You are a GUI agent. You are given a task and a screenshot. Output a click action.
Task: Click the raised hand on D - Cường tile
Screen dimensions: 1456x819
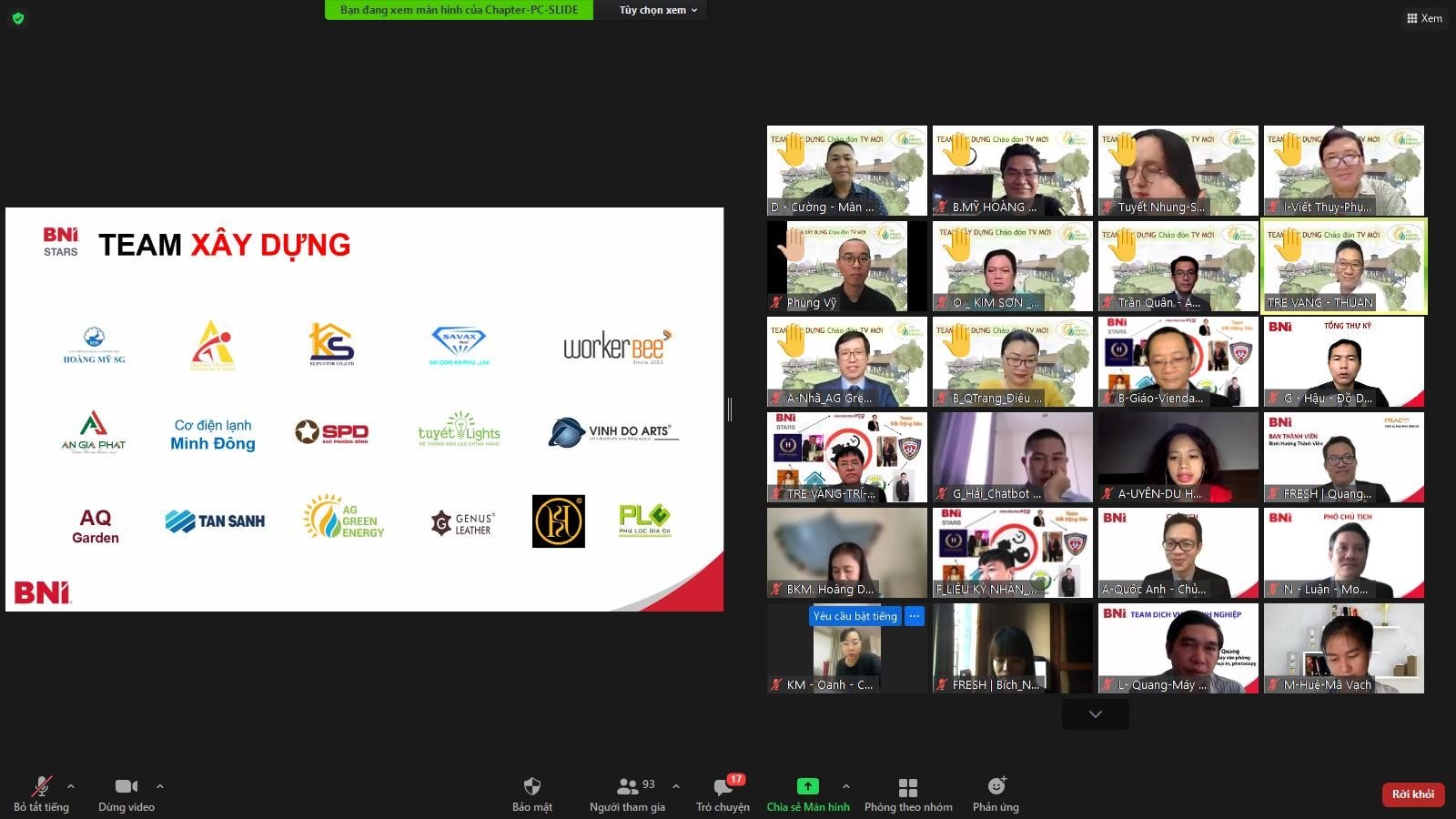click(793, 150)
